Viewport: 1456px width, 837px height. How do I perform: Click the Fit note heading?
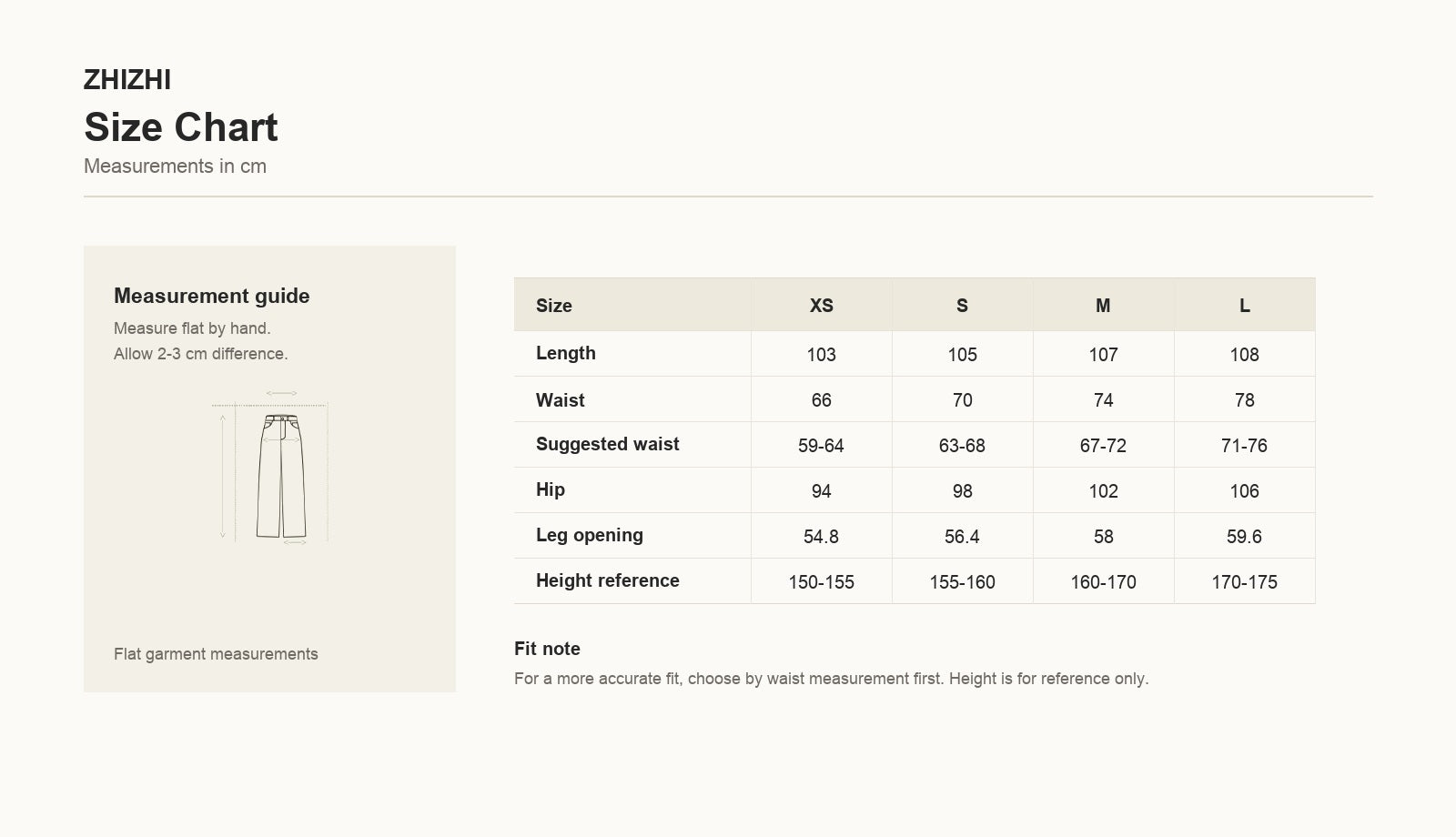click(547, 649)
